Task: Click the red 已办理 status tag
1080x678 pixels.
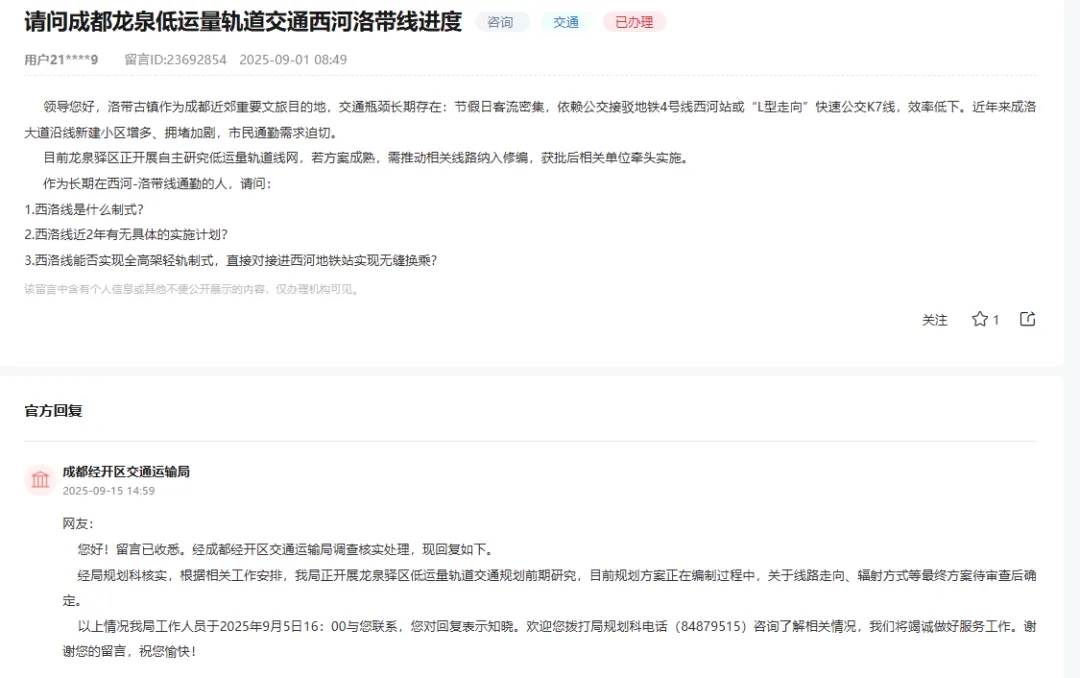Action: click(x=634, y=22)
